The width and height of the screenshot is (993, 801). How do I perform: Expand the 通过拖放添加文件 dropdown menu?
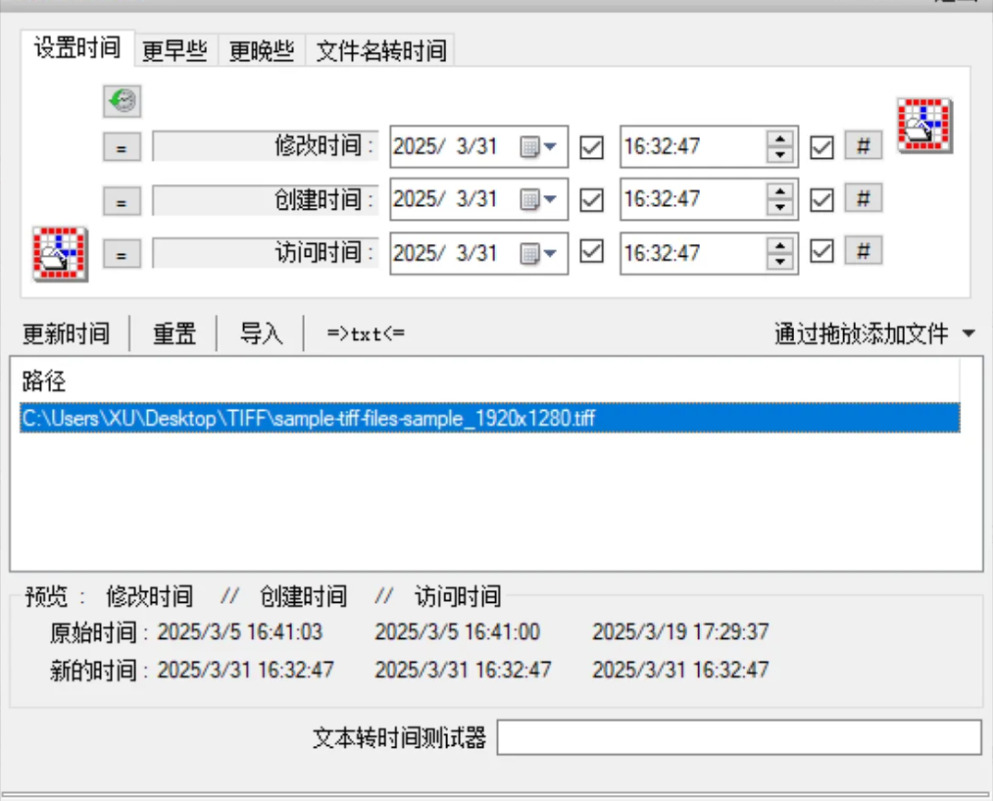point(968,333)
